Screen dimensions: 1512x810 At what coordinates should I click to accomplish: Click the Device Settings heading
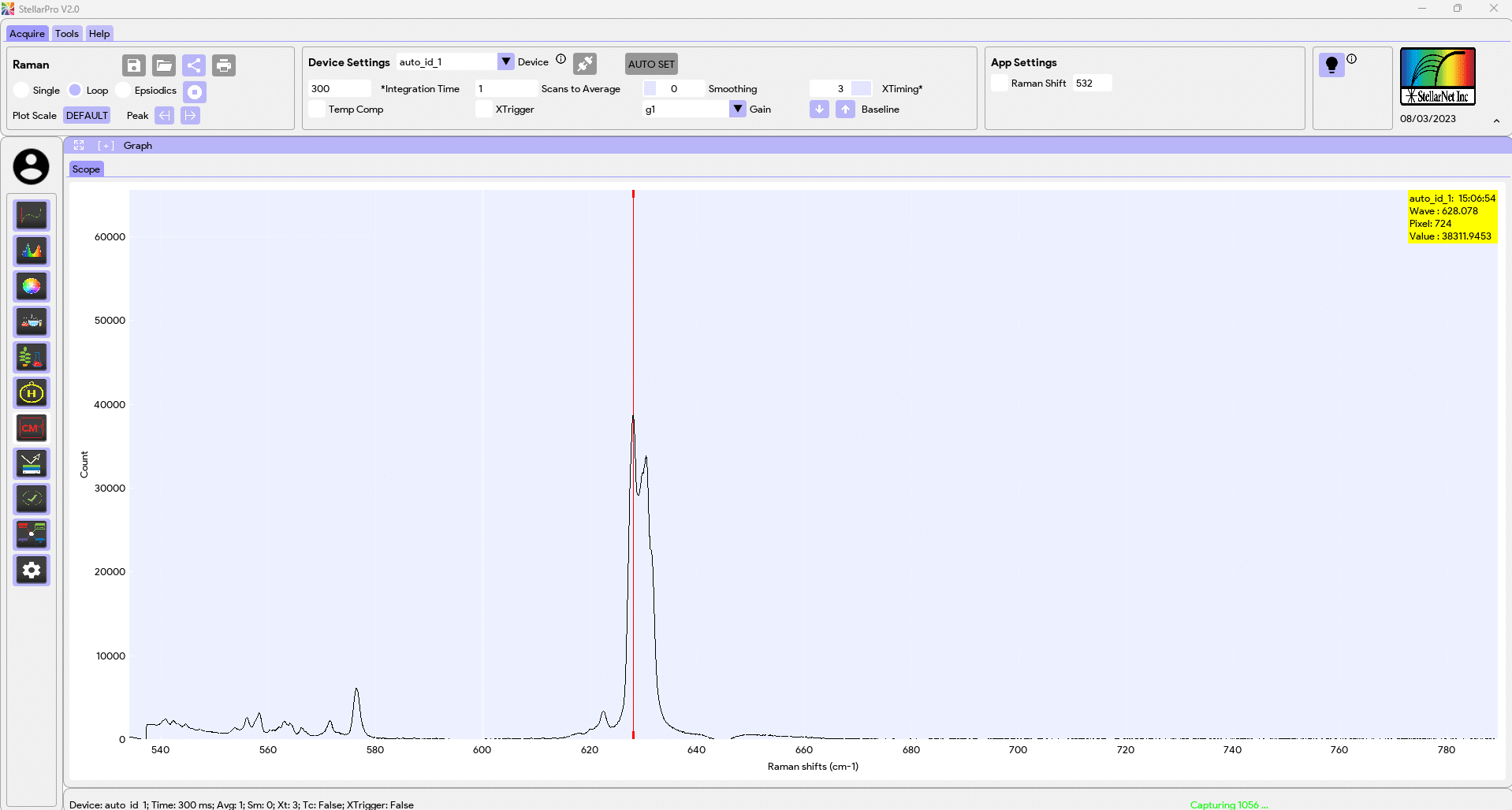pyautogui.click(x=349, y=62)
